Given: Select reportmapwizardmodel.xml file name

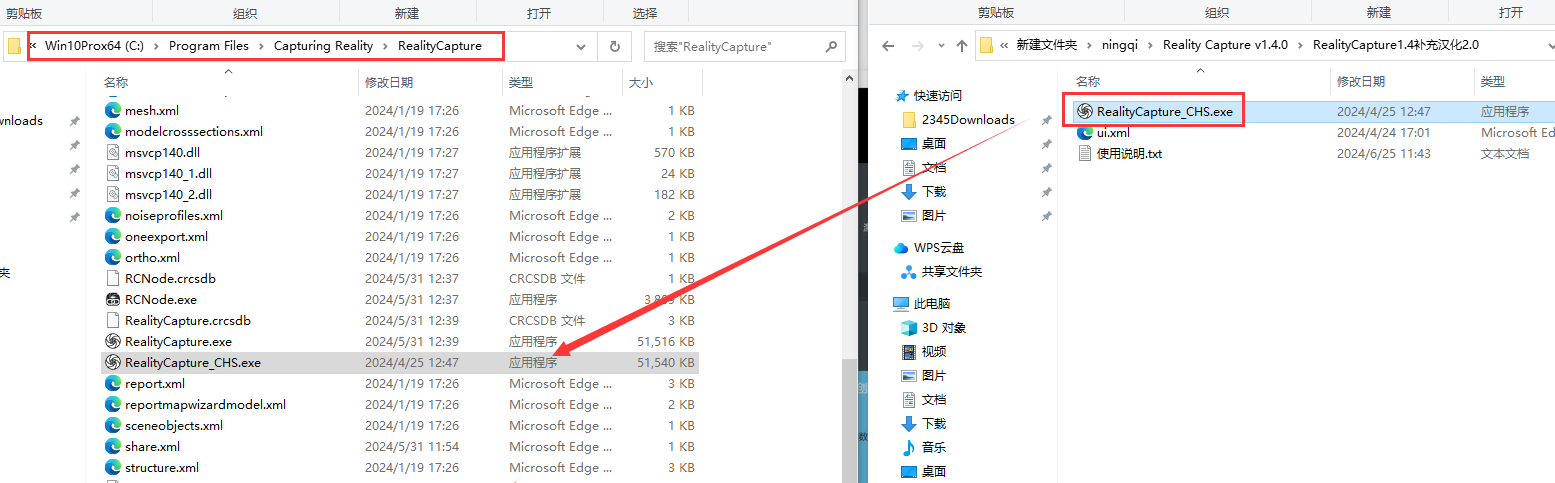Looking at the screenshot, I should click(205, 404).
